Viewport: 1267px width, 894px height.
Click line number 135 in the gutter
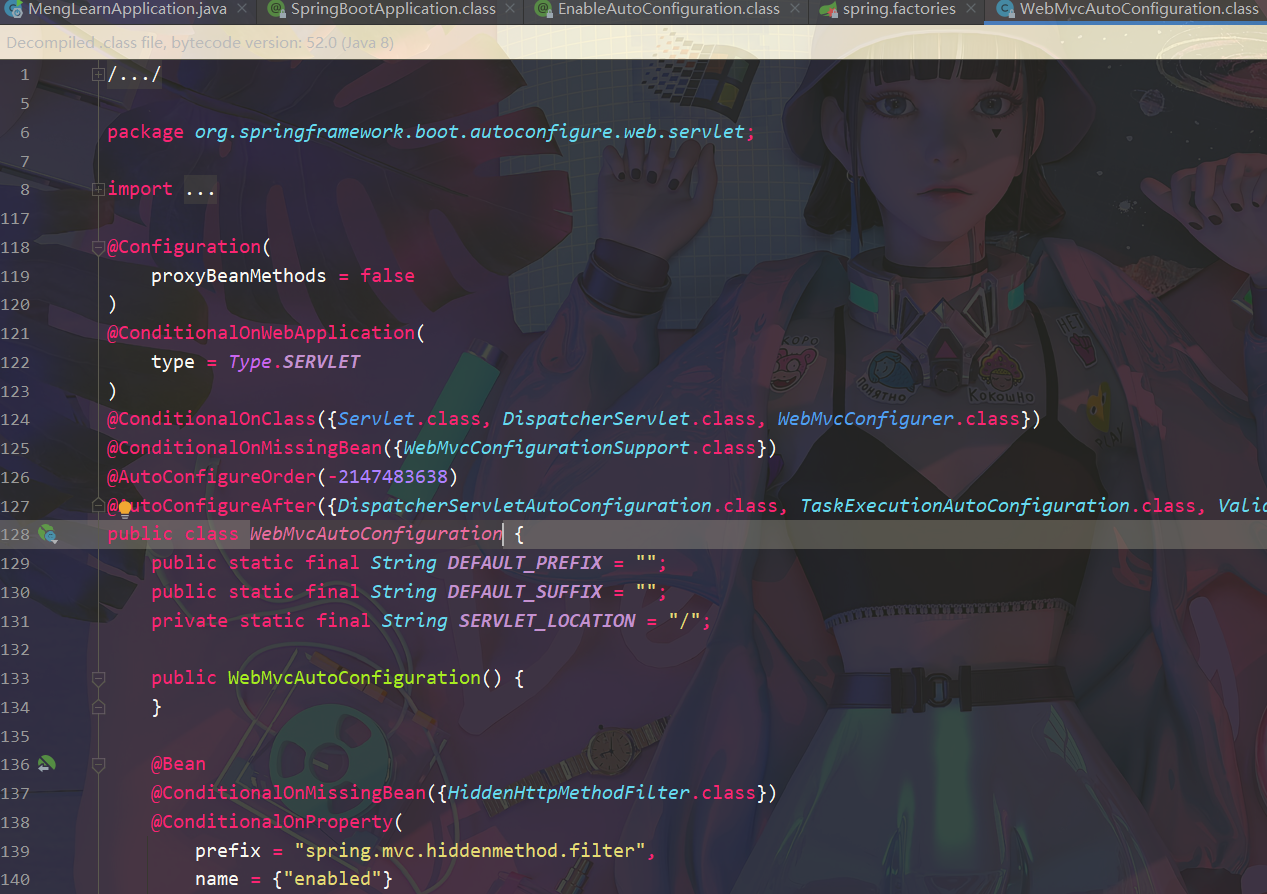pos(15,736)
